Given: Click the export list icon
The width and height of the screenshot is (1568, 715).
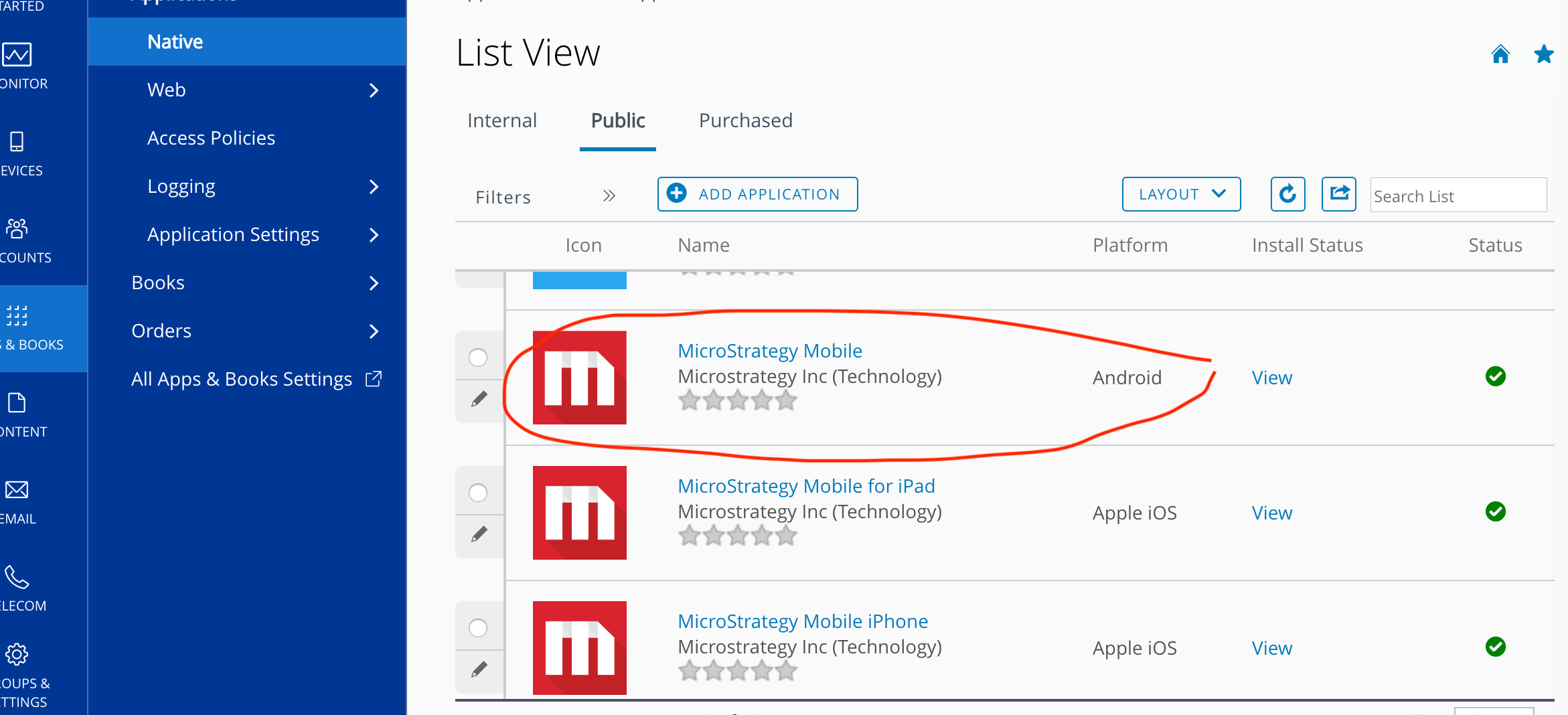Looking at the screenshot, I should click(x=1339, y=194).
